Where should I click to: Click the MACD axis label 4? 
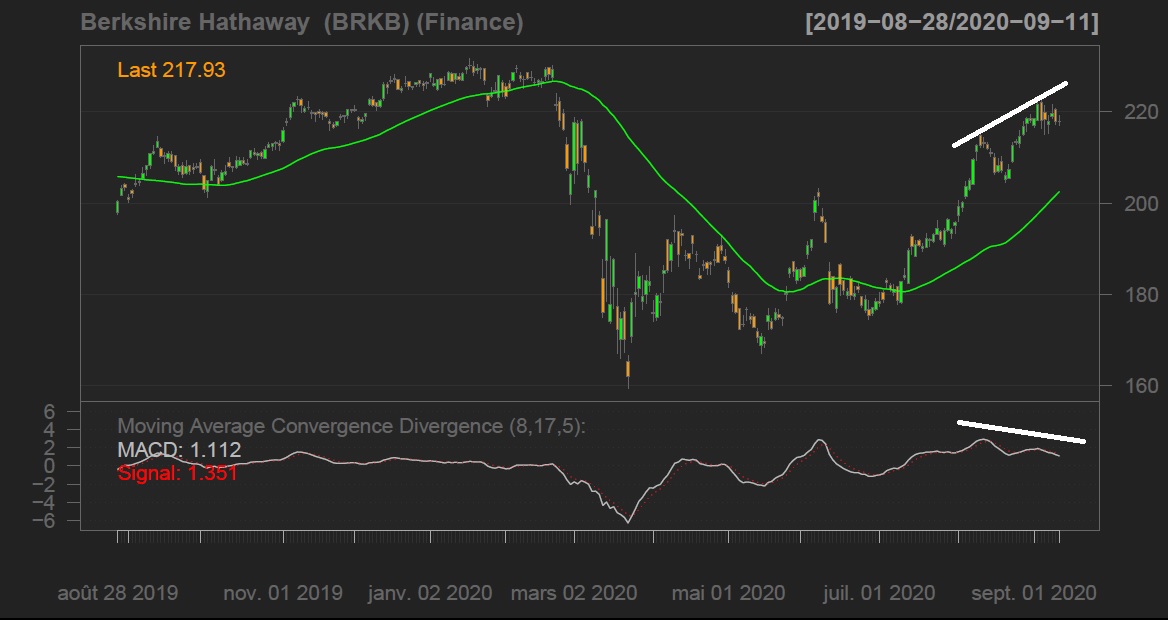[50, 429]
